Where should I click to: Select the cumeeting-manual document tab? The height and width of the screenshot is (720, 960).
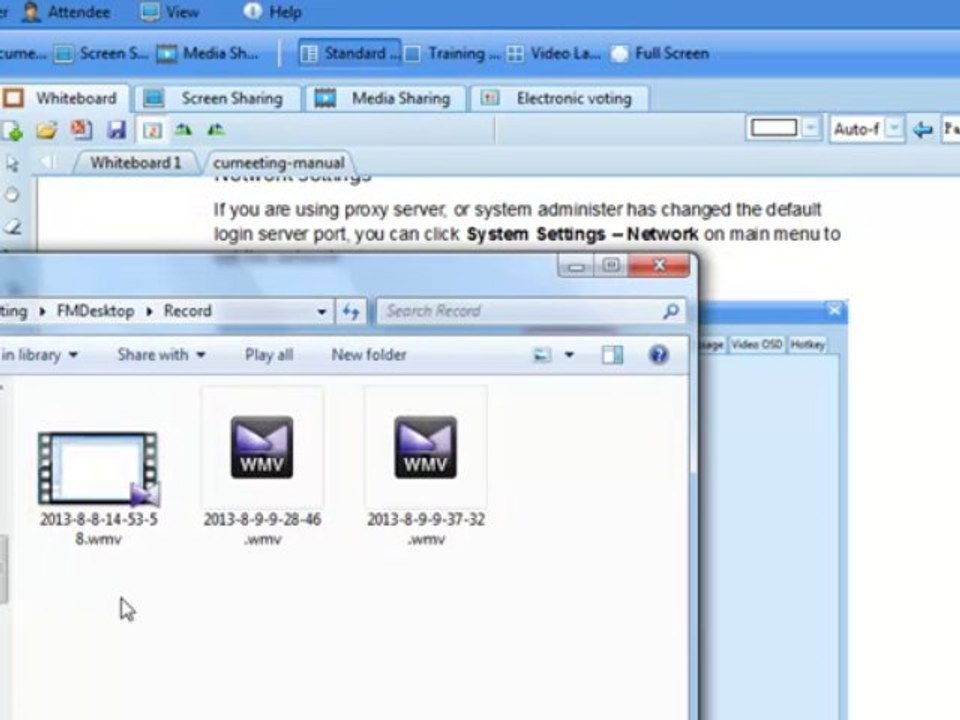[279, 163]
